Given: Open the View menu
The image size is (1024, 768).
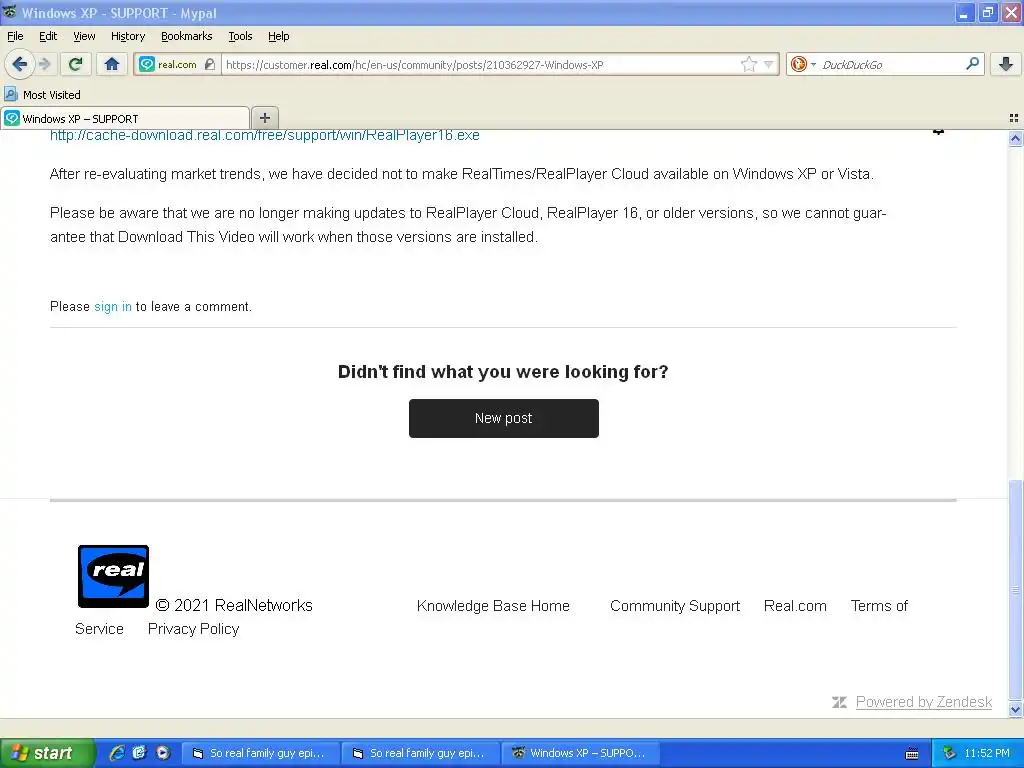Looking at the screenshot, I should [84, 37].
